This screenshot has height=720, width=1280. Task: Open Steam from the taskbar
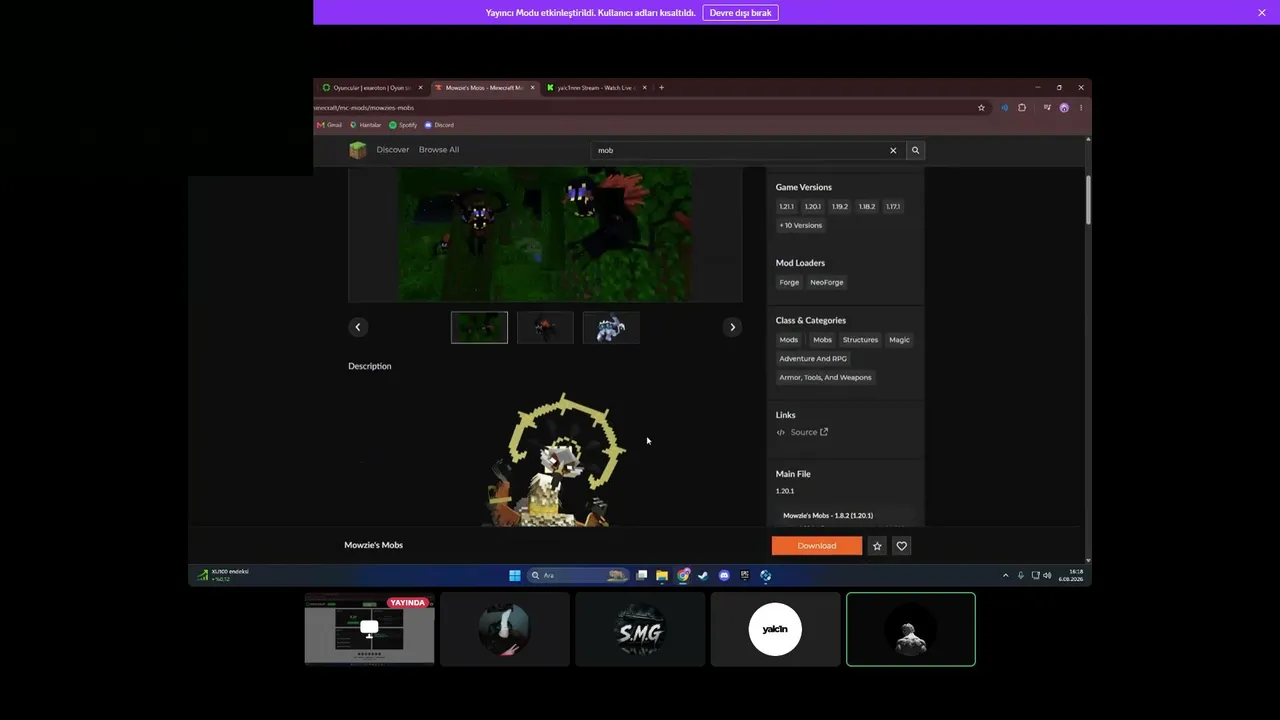703,575
